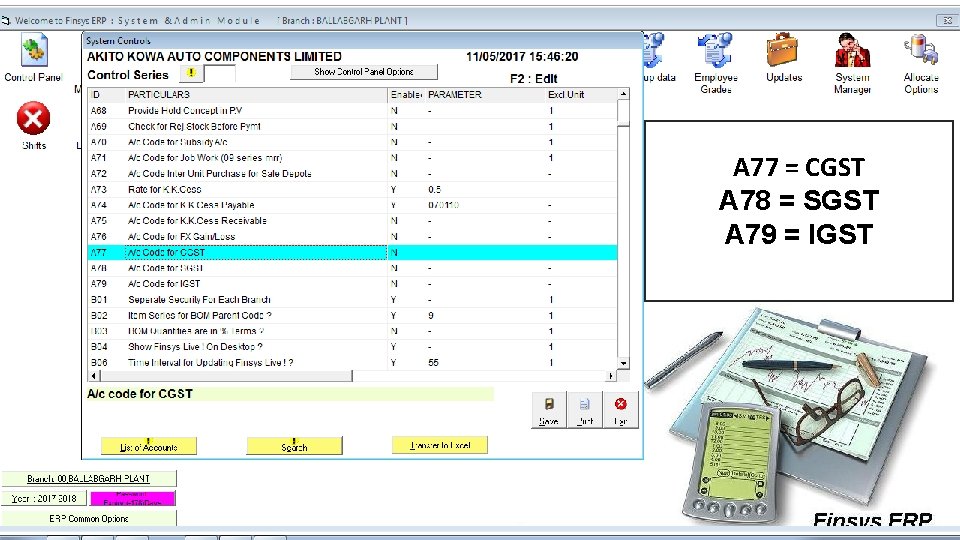Viewport: 960px width, 540px height.
Task: Click the yellow Search button
Action: (294, 446)
